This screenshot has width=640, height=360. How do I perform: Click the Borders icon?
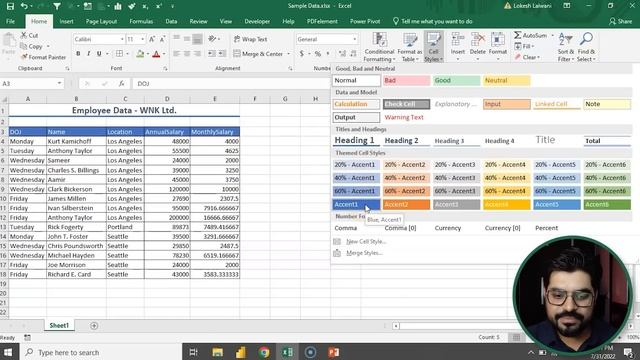pos(119,53)
